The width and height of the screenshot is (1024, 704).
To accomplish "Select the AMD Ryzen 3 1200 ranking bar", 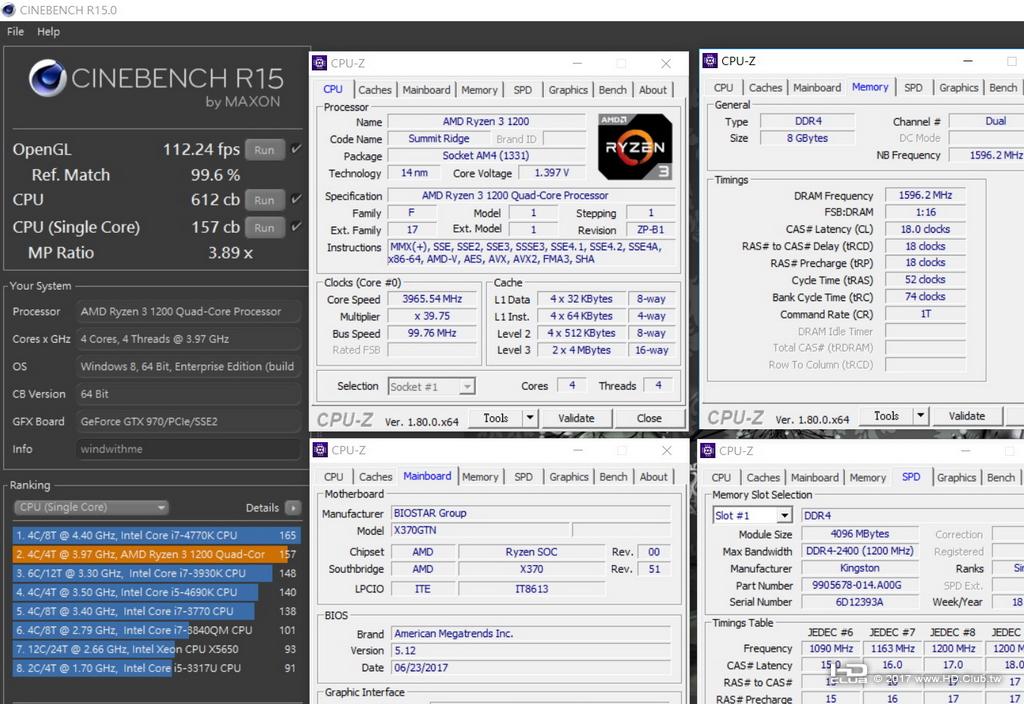I will pyautogui.click(x=156, y=554).
